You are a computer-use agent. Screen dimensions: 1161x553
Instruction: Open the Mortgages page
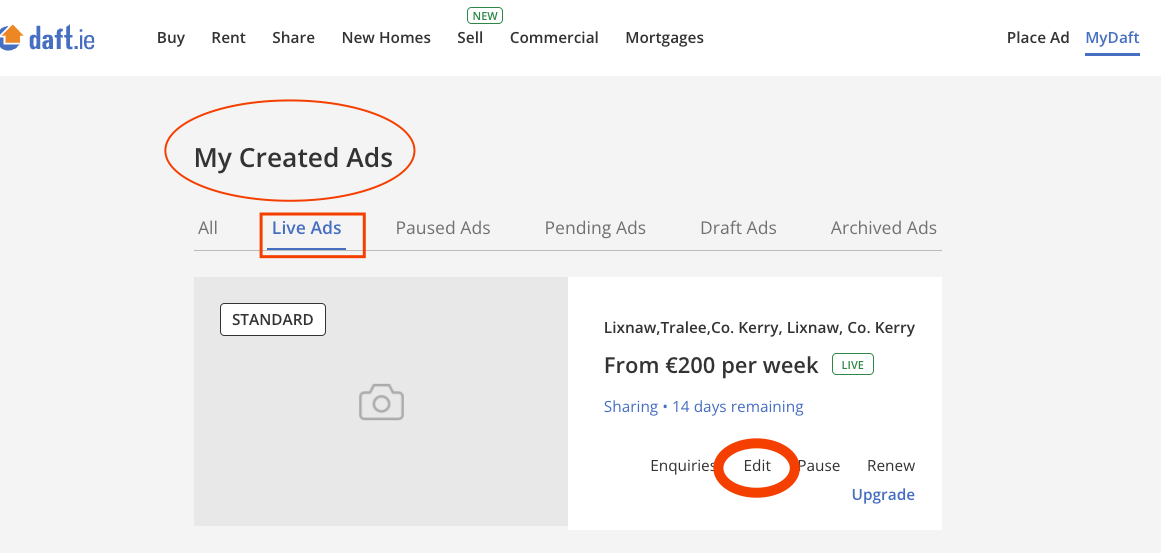664,38
